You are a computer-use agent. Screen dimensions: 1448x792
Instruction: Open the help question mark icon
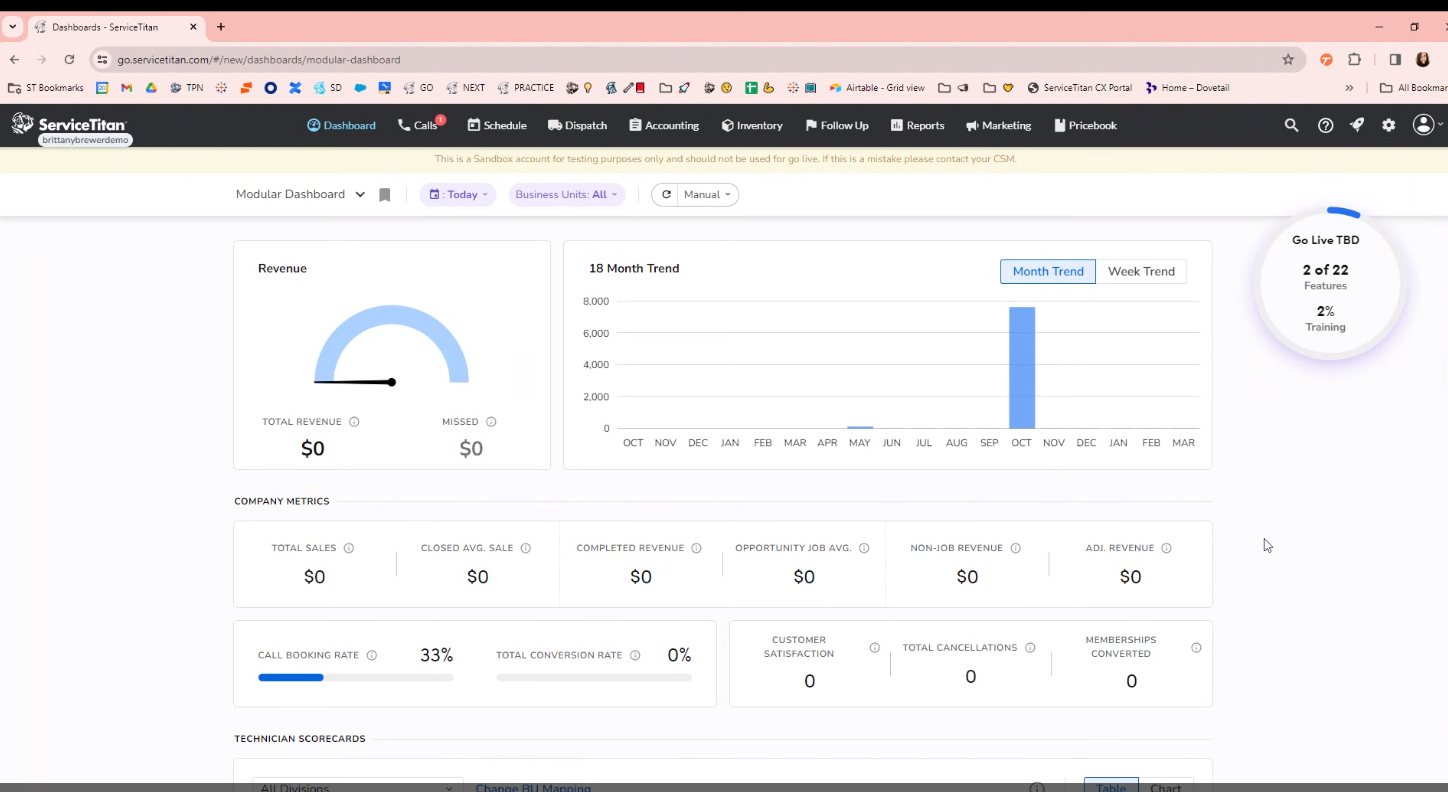pos(1325,125)
